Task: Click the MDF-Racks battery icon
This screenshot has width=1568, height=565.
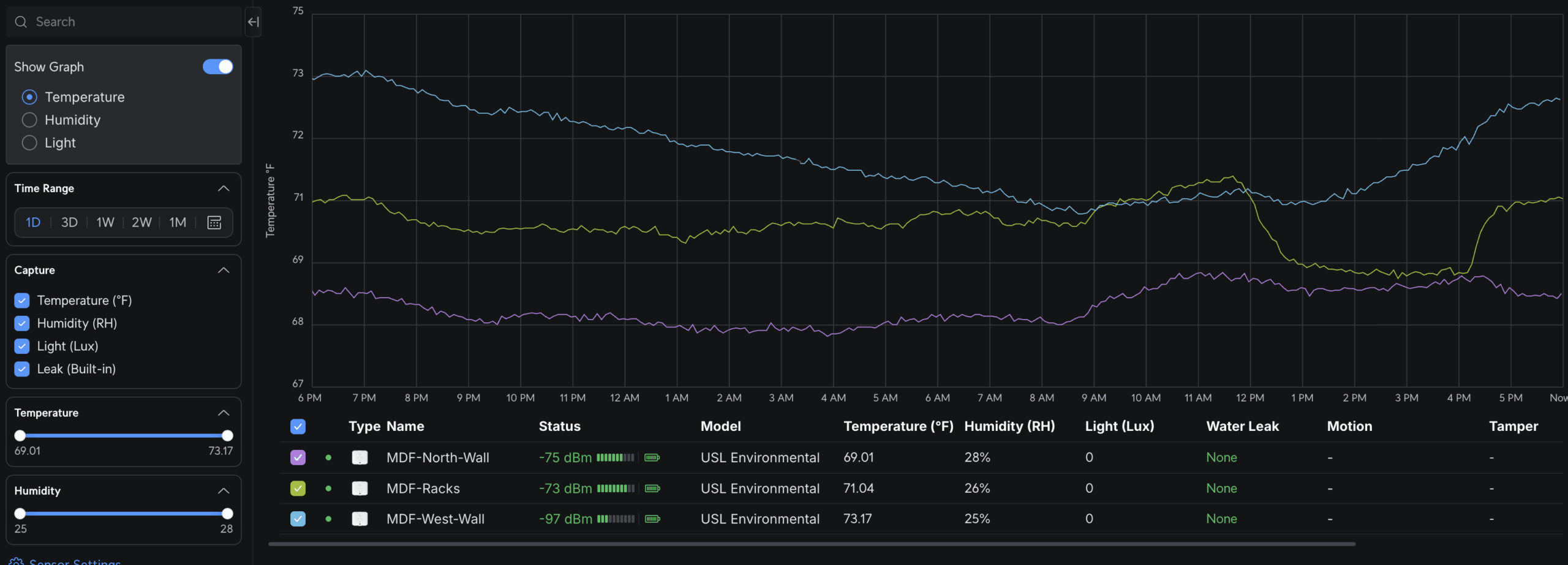Action: point(652,488)
